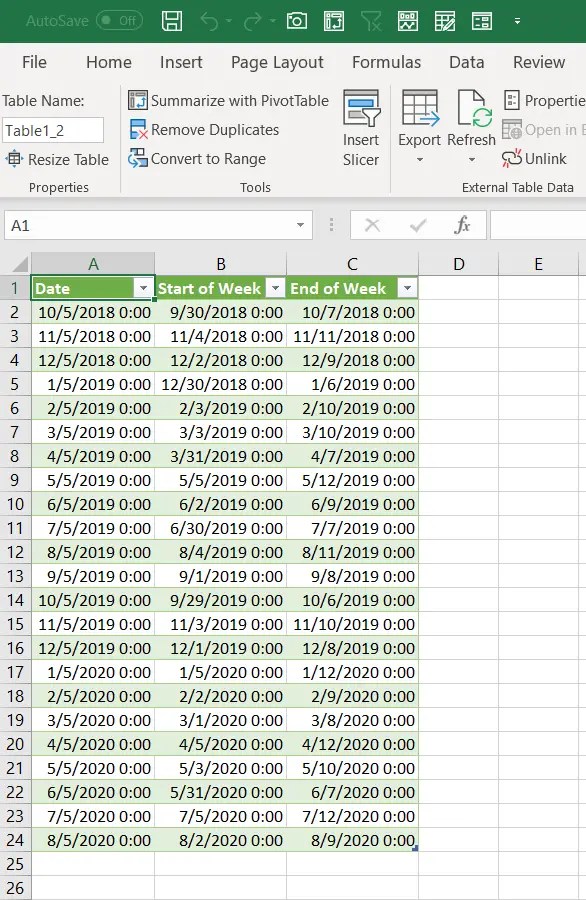Image resolution: width=586 pixels, height=900 pixels.
Task: Switch to the Formulas tab
Action: (387, 62)
